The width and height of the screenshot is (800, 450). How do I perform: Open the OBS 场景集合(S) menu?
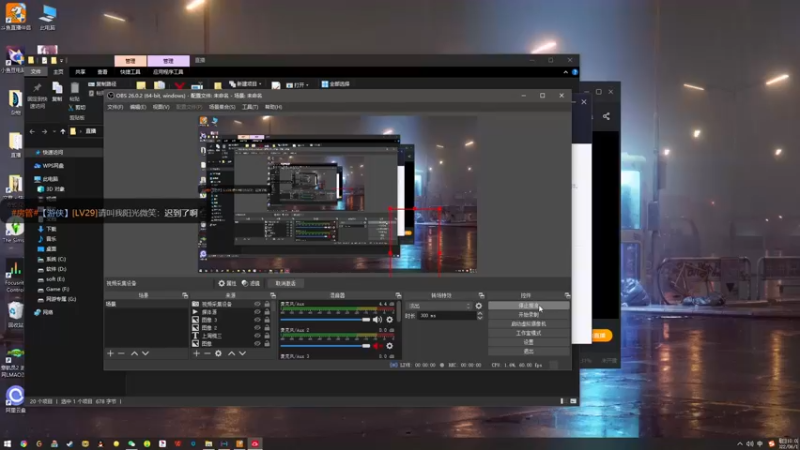click(222, 107)
